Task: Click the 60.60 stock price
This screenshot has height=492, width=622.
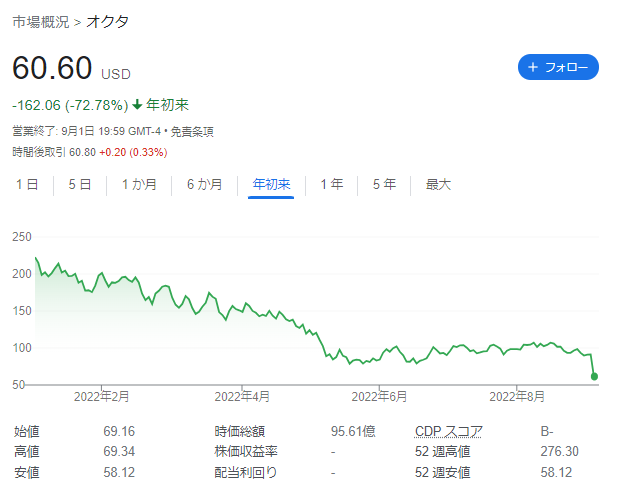Action: 52,67
